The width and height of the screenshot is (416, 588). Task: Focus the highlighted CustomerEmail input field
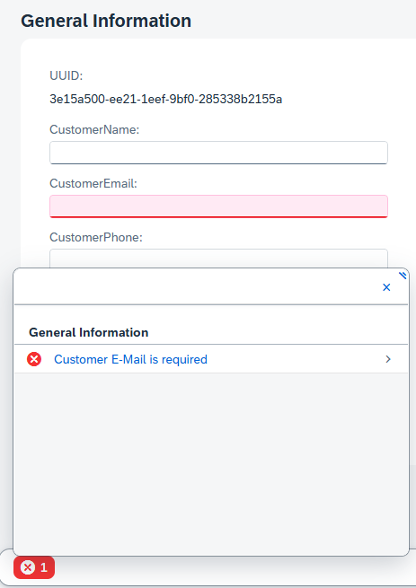(218, 206)
